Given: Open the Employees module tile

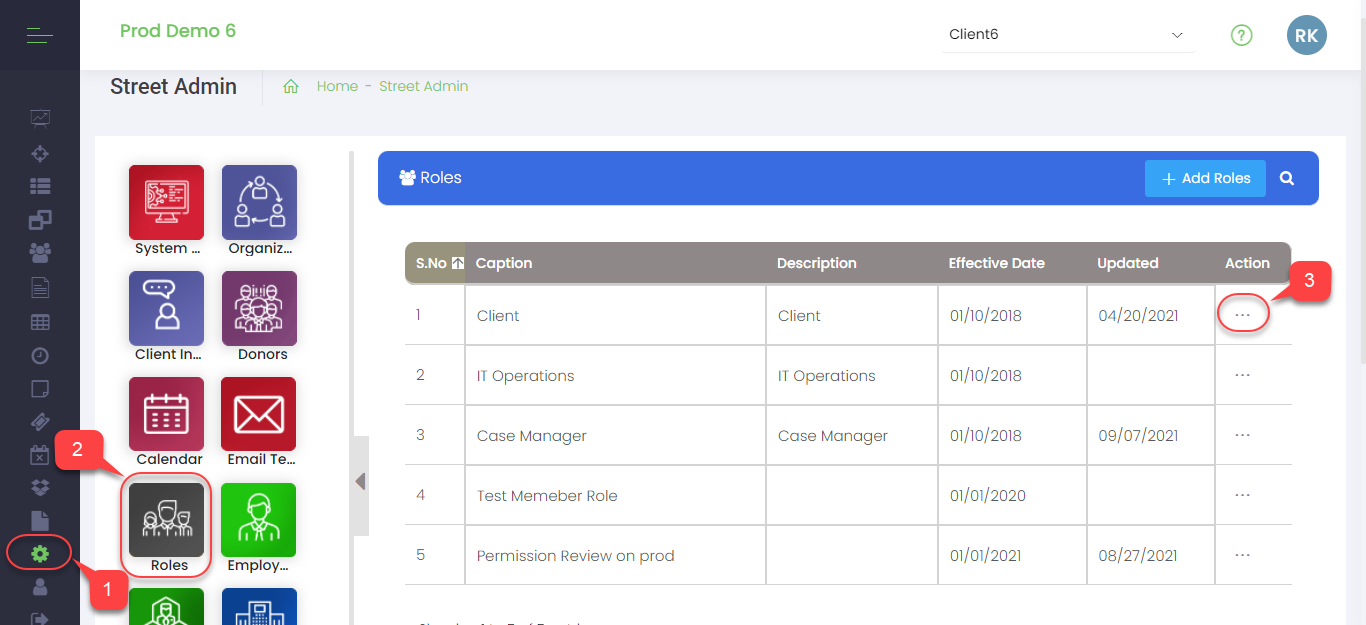Looking at the screenshot, I should tap(259, 521).
